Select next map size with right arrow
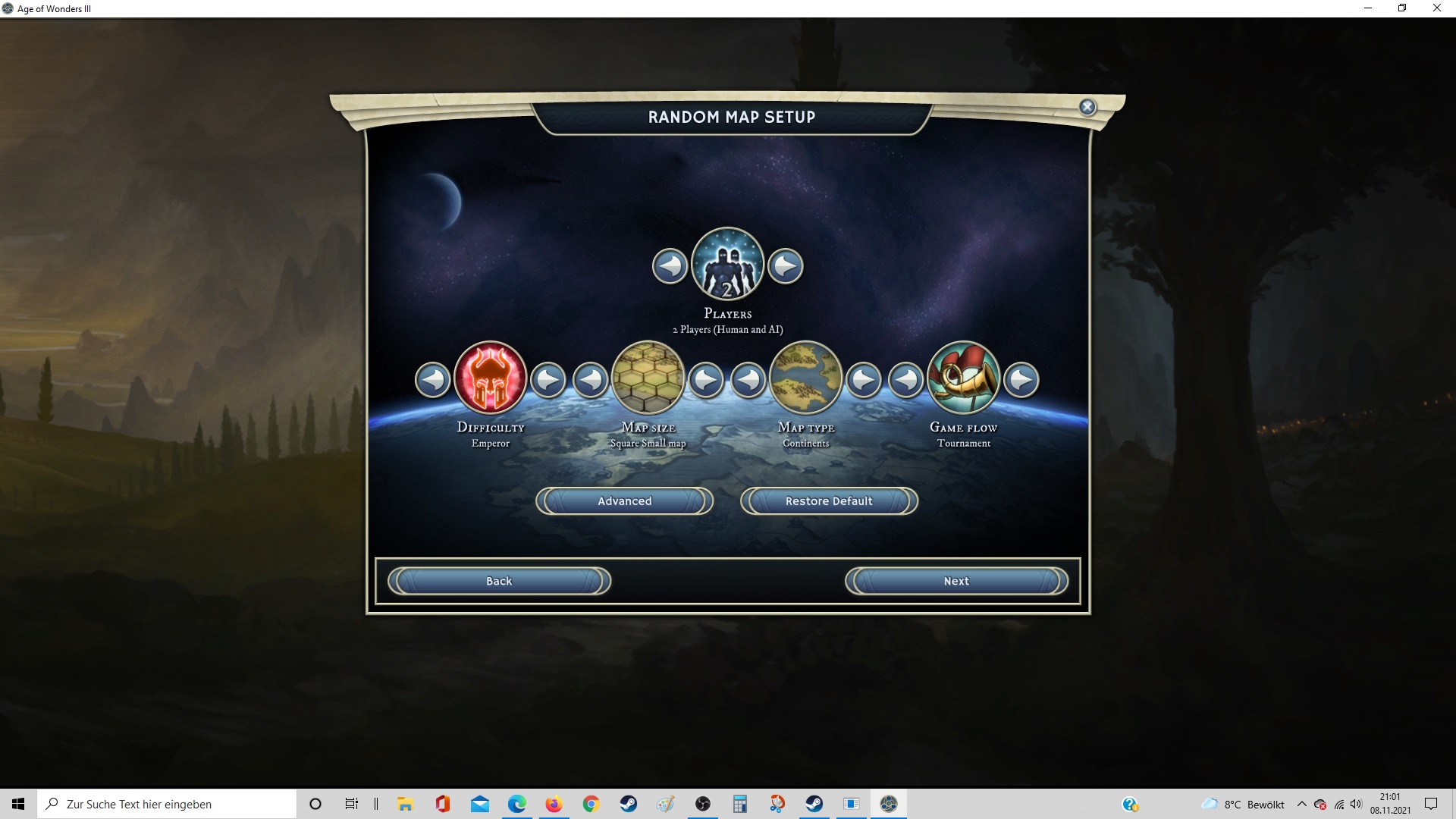The width and height of the screenshot is (1456, 819). (x=706, y=380)
